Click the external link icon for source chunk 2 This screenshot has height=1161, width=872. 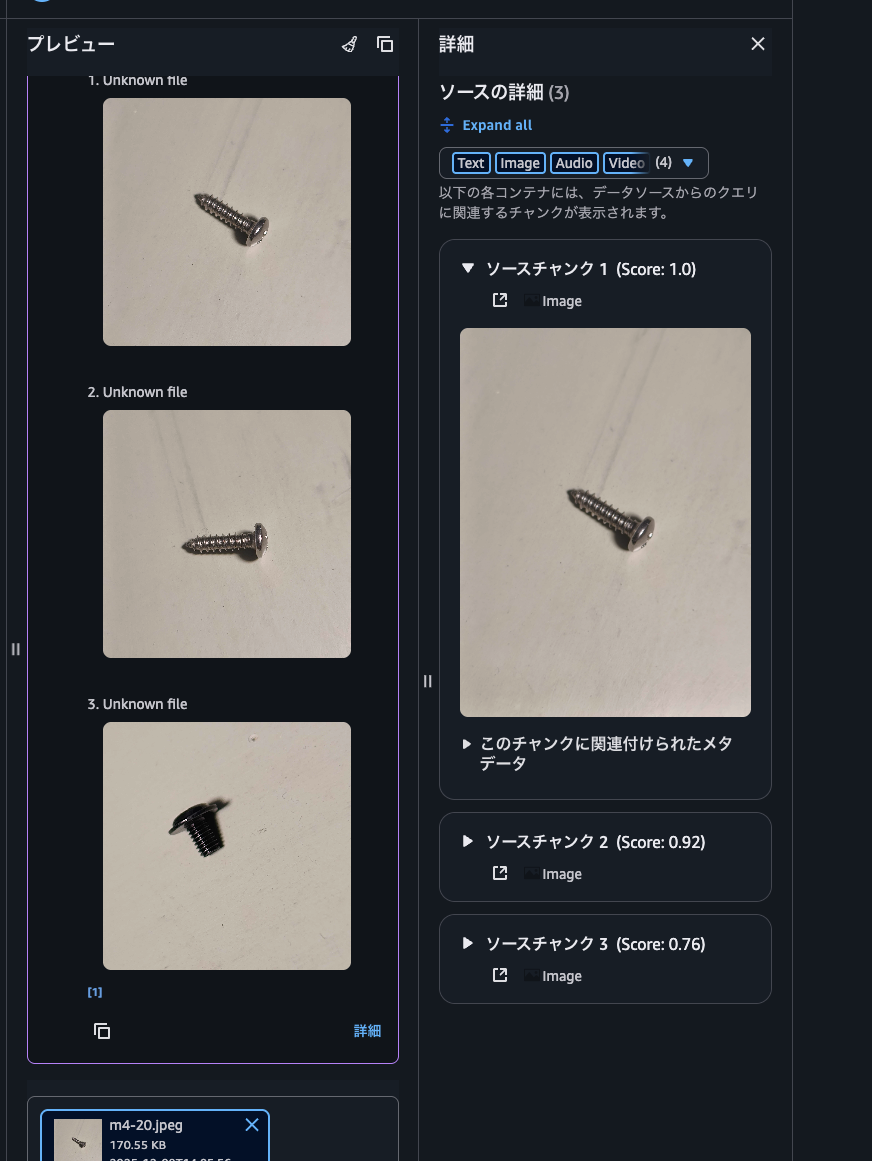click(500, 872)
